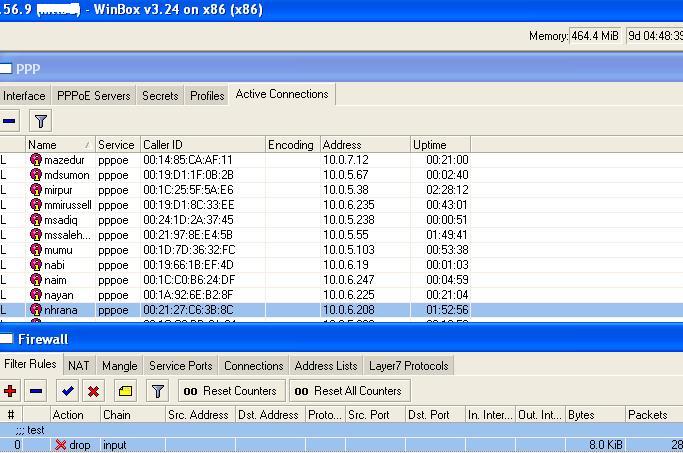
Task: Click the 8.0 KiB bytes value
Action: (x=605, y=445)
